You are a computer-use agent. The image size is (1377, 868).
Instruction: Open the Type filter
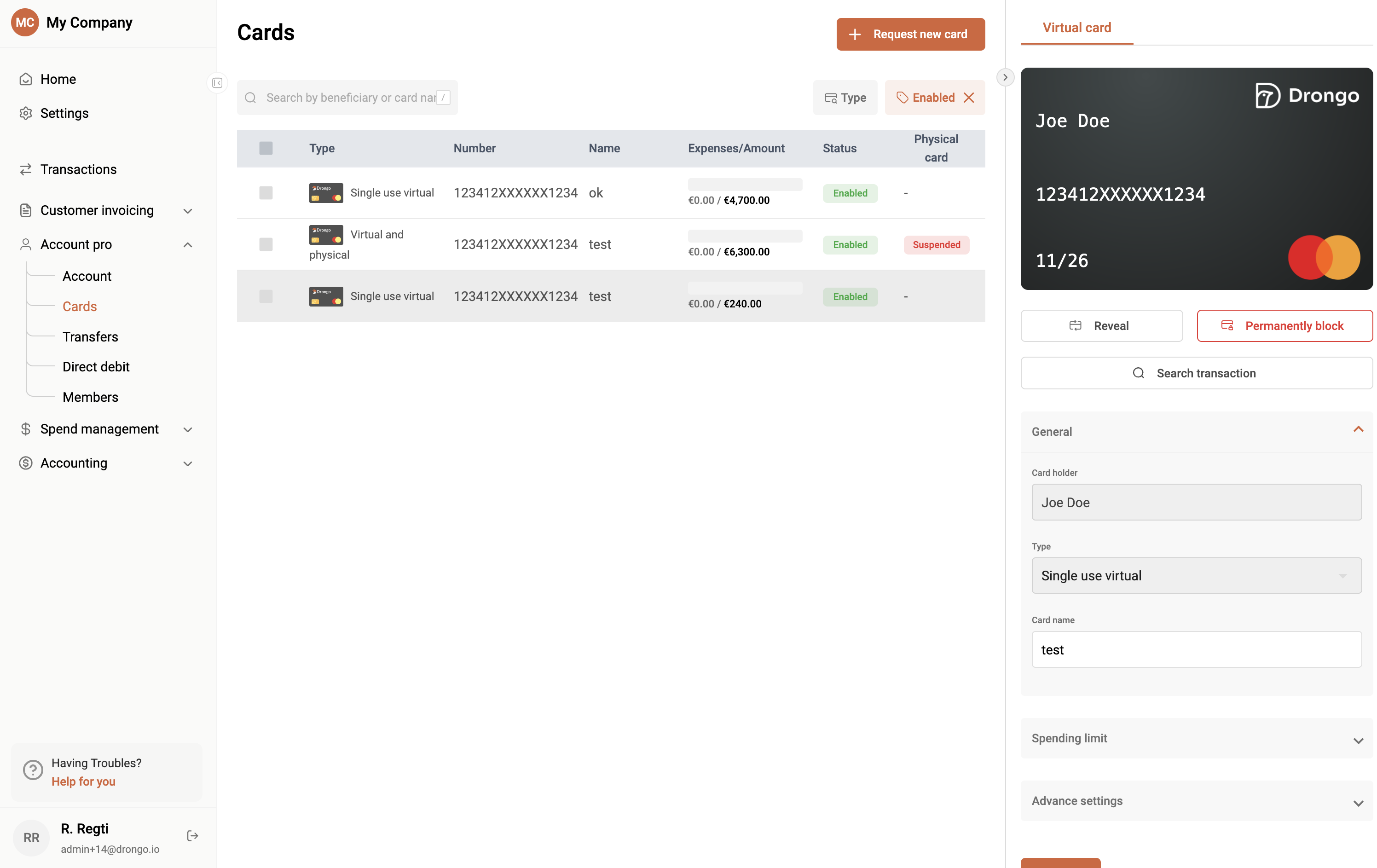pyautogui.click(x=845, y=98)
